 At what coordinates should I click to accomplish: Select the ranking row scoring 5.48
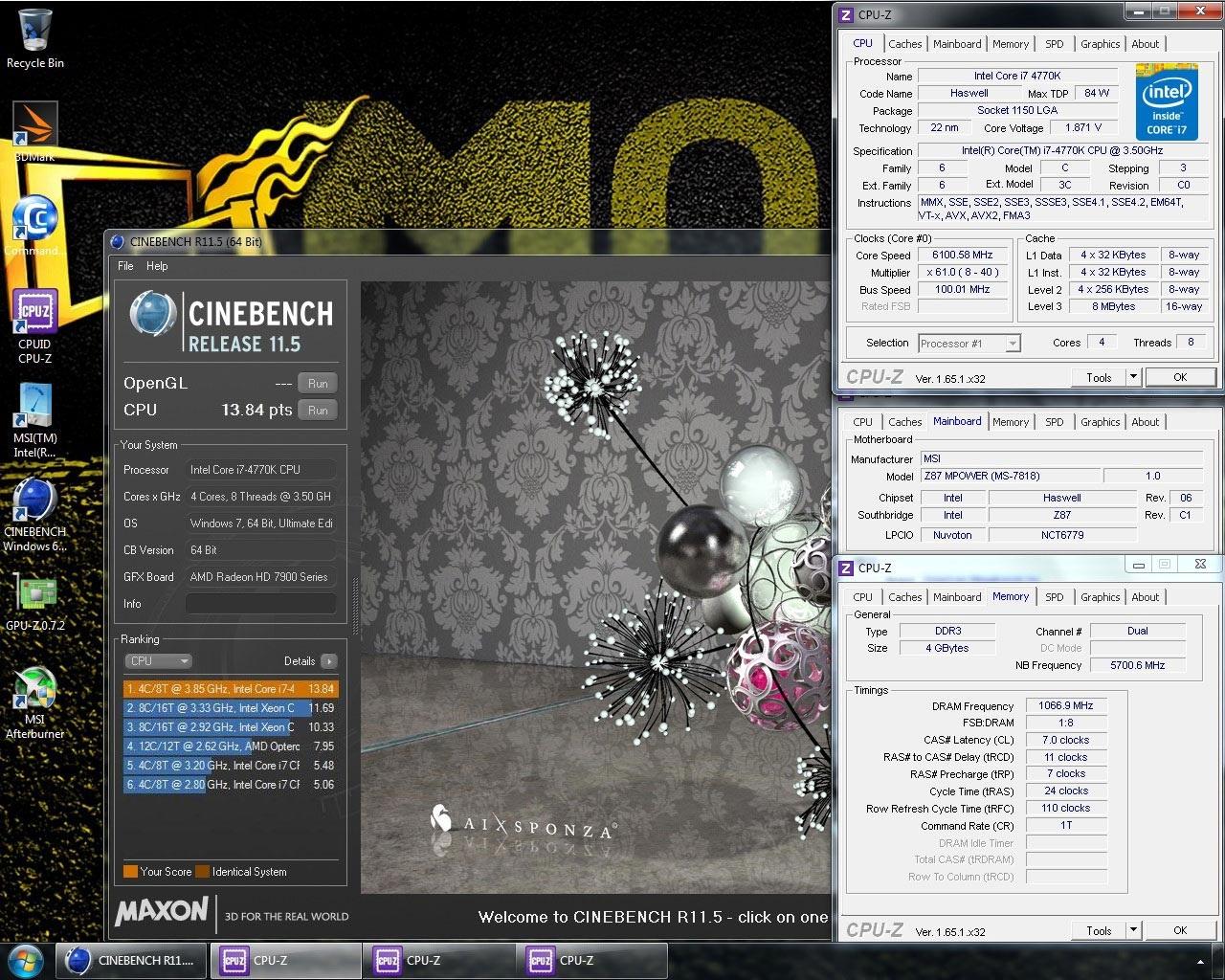[230, 766]
